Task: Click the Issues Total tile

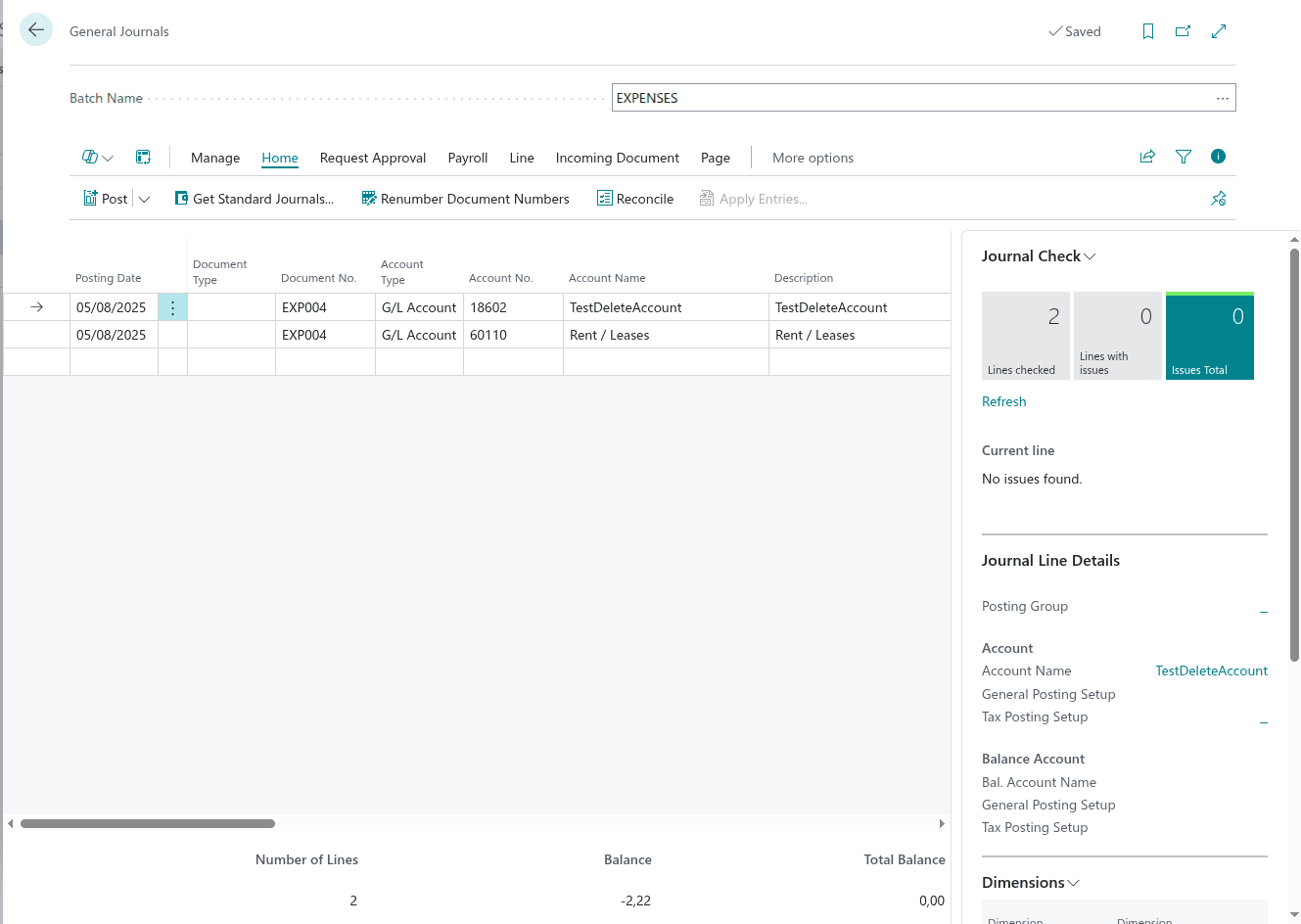Action: [x=1209, y=336]
